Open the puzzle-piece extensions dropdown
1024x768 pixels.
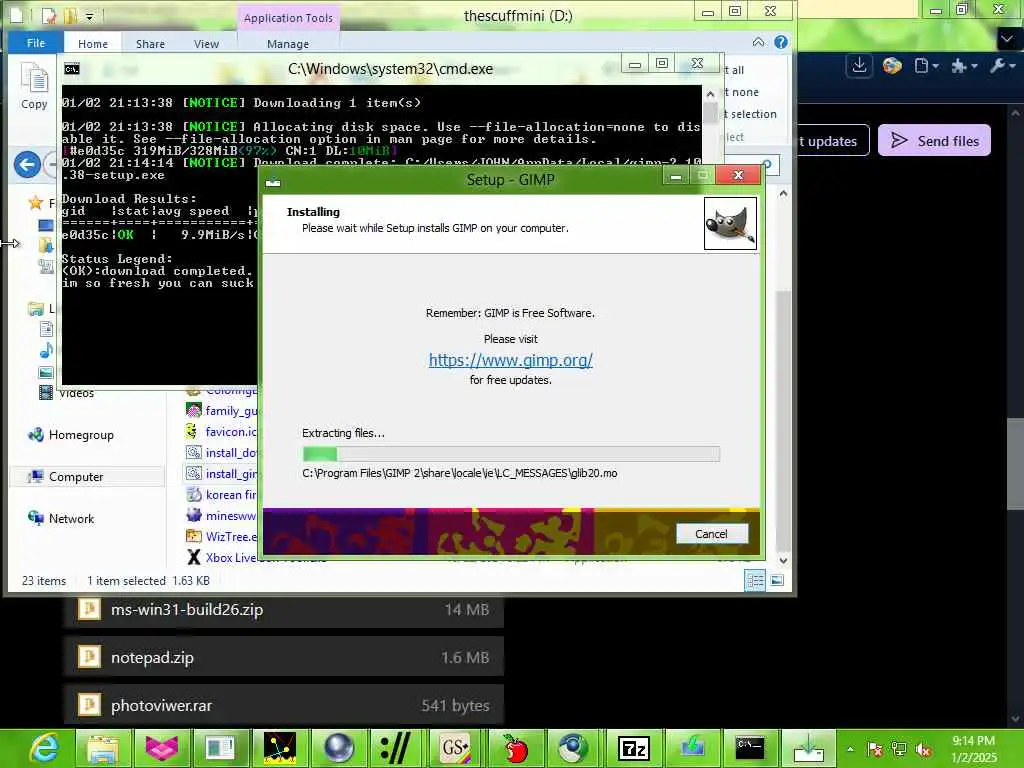click(x=964, y=65)
